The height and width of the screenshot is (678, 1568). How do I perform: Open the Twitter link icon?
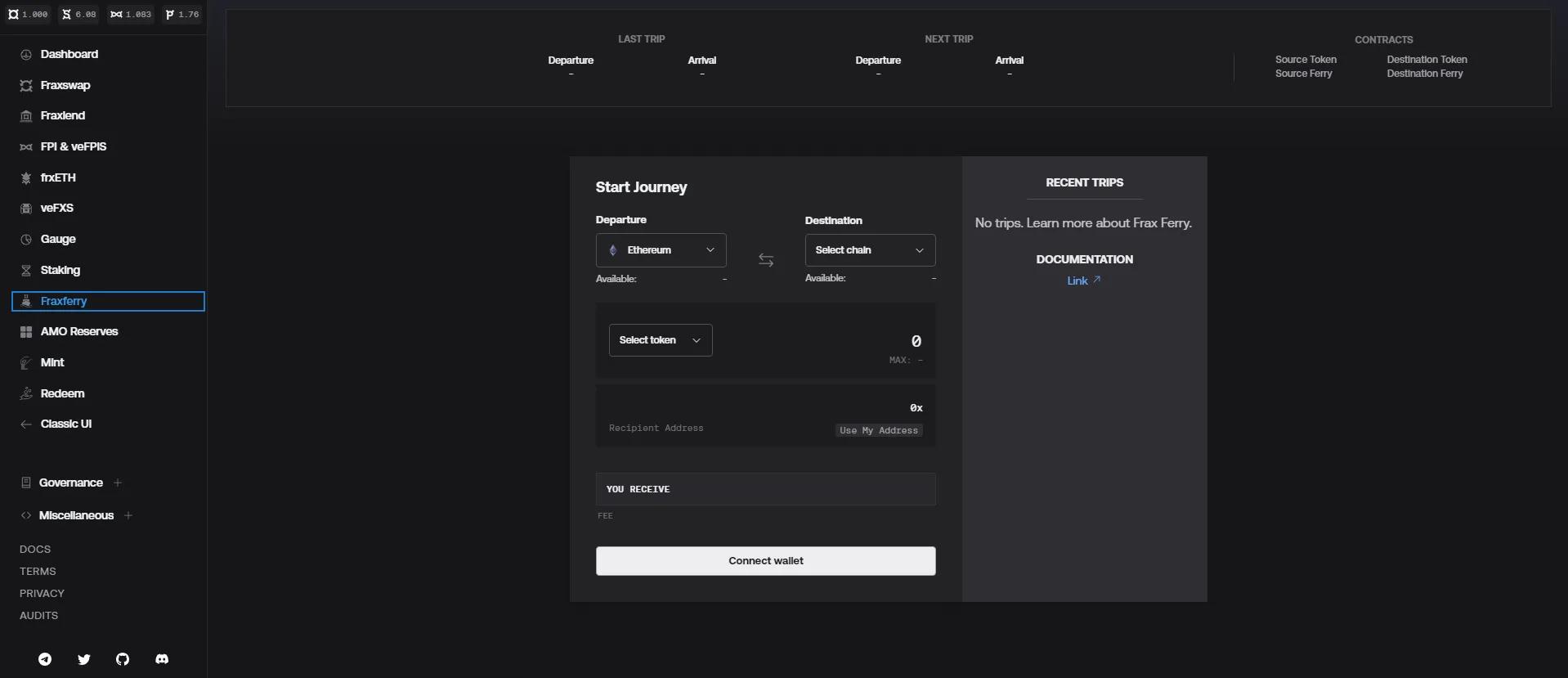coord(84,659)
